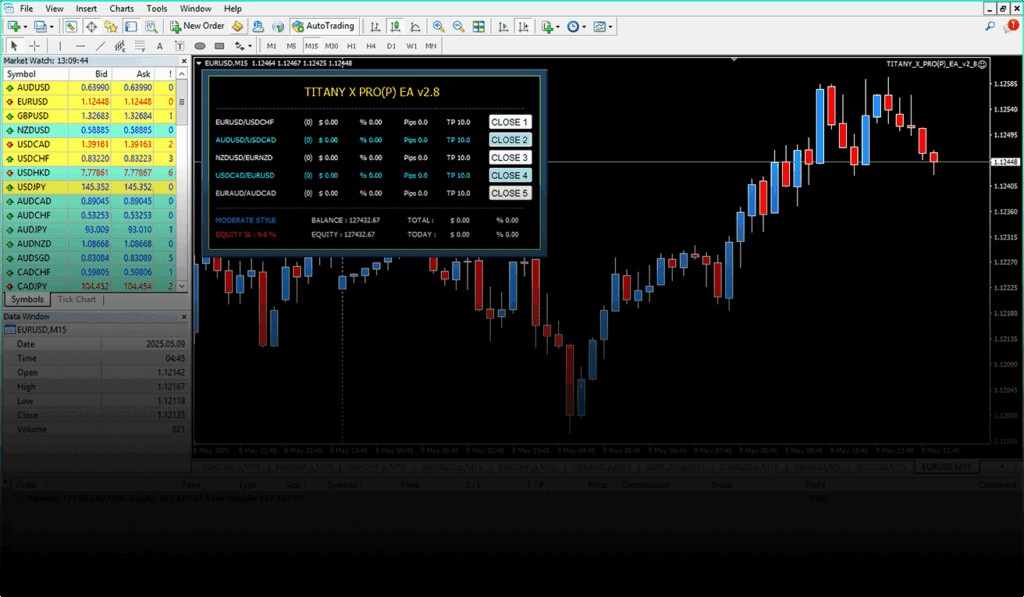Click the CLOSE 4 button
This screenshot has height=597, width=1024.
(509, 175)
